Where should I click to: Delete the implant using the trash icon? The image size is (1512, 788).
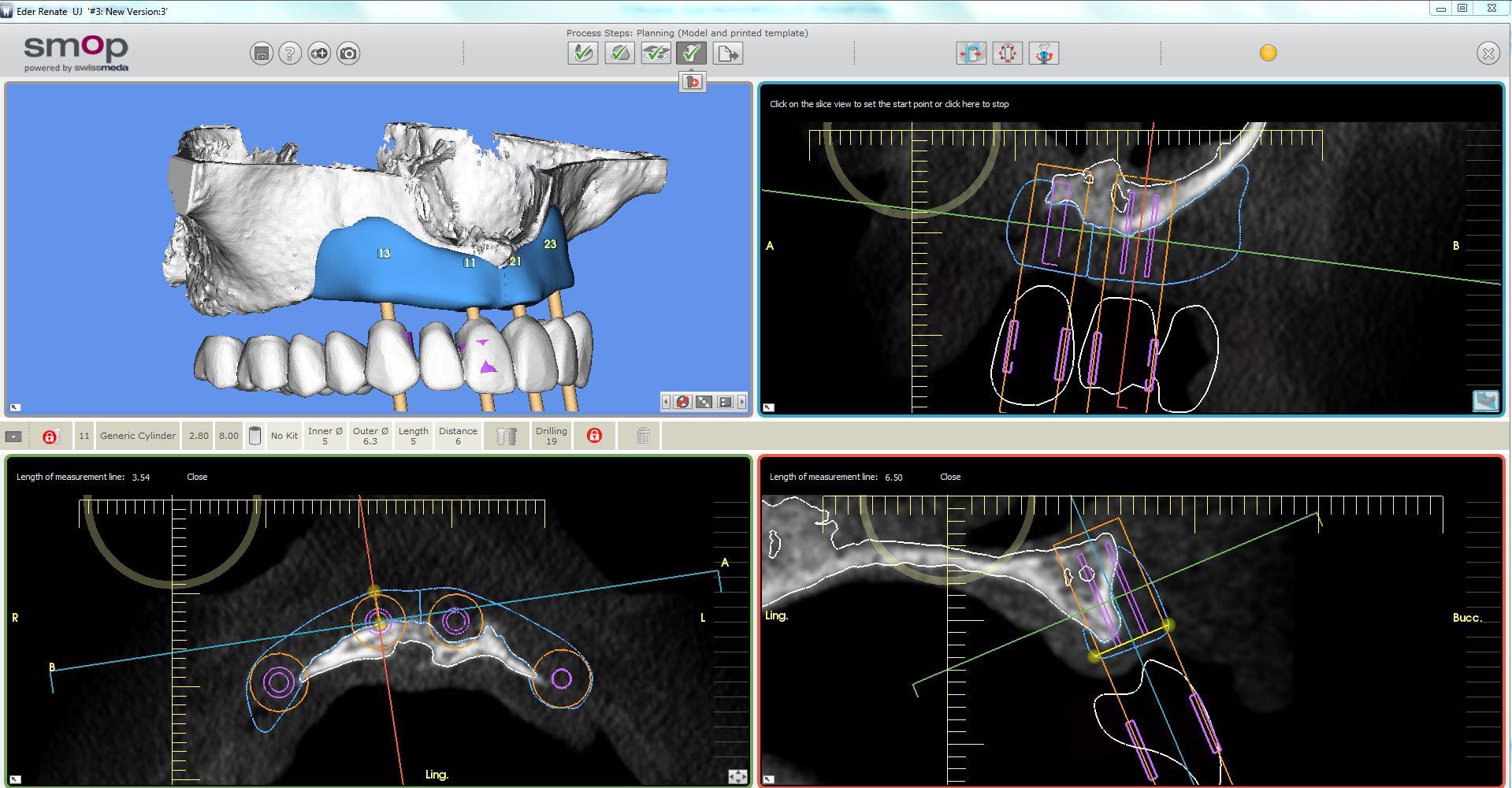[643, 436]
